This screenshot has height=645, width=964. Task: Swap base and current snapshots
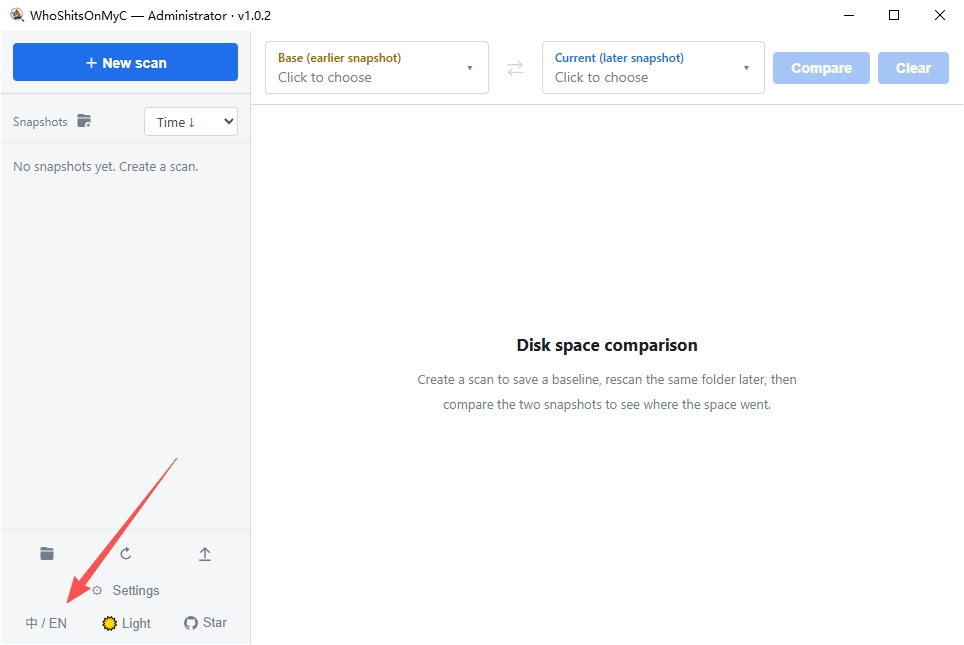515,68
